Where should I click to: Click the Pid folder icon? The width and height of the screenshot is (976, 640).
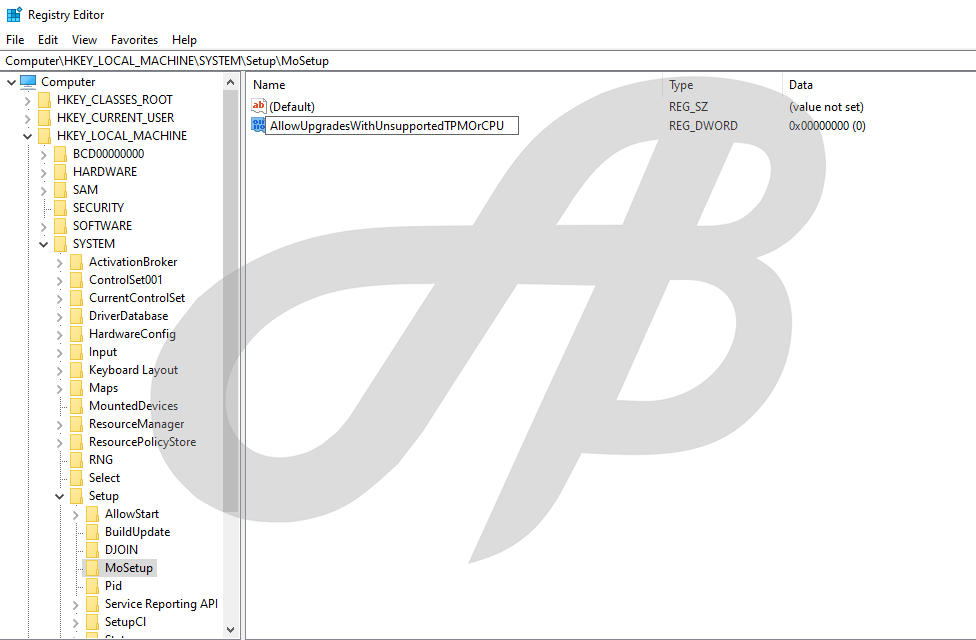[93, 586]
